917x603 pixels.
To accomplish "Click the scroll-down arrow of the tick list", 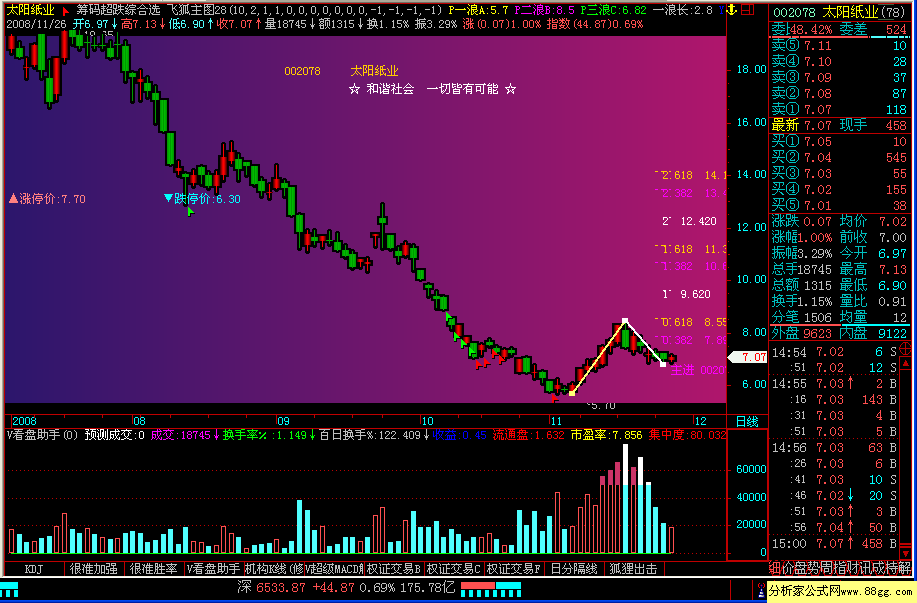I will coord(905,553).
